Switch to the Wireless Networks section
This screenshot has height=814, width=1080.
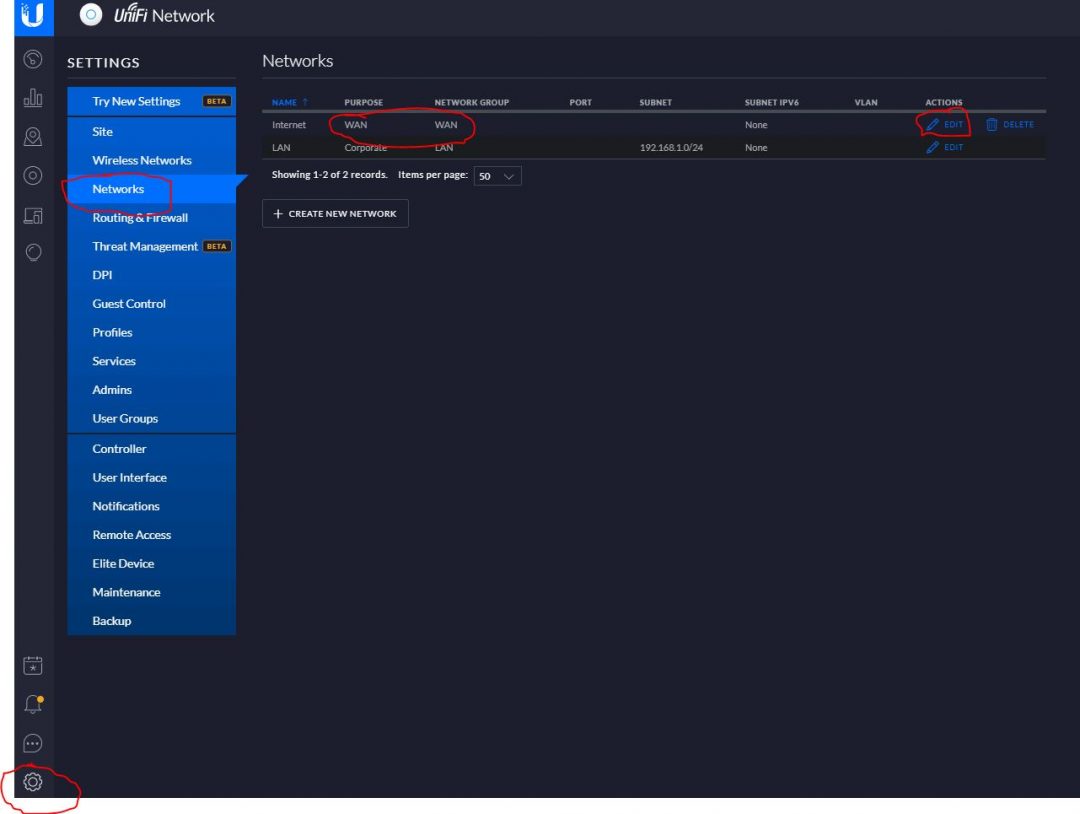pos(142,160)
